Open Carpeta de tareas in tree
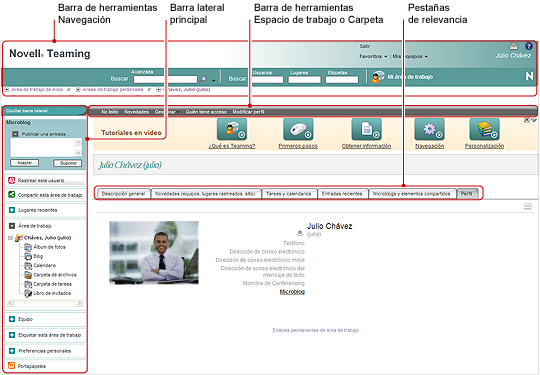Viewport: 540px width, 375px height. (x=48, y=284)
